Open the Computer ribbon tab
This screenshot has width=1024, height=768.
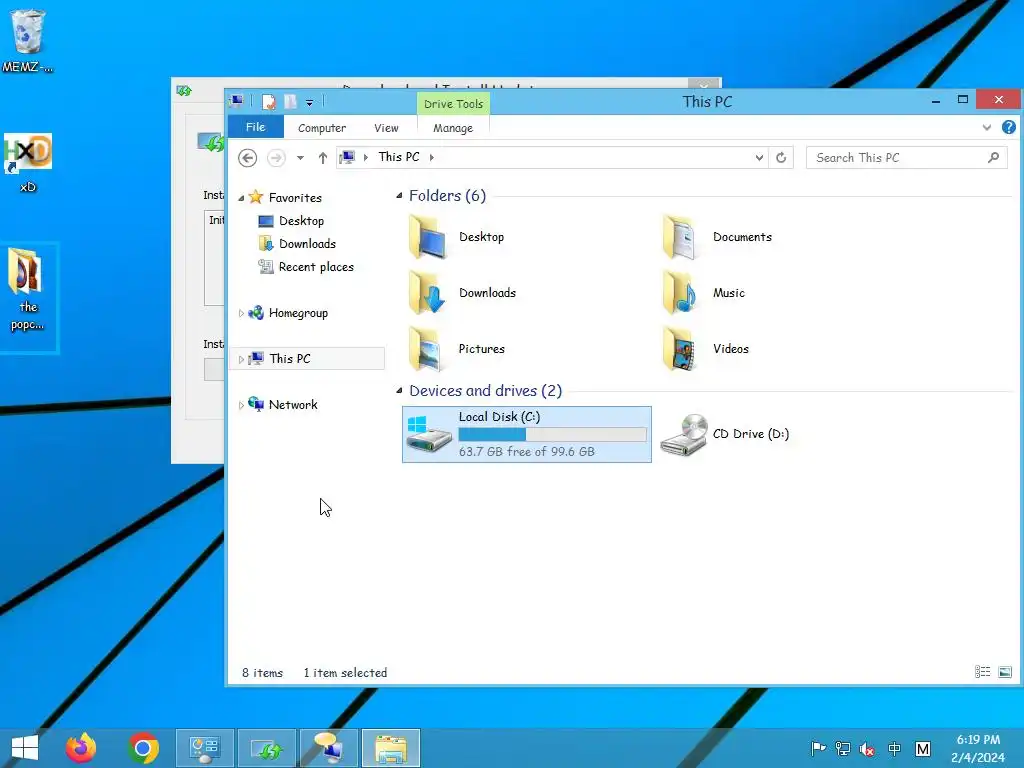[322, 128]
